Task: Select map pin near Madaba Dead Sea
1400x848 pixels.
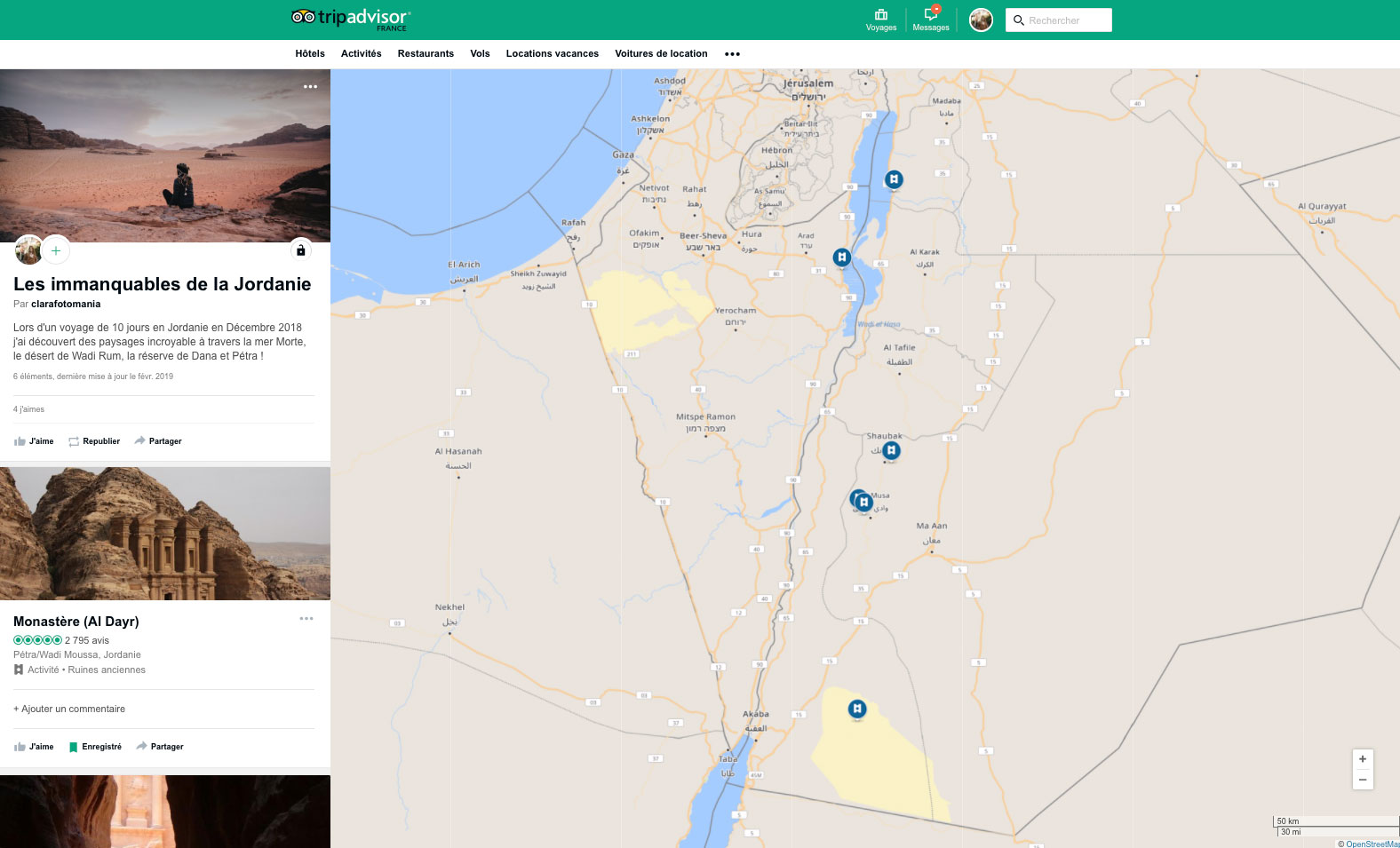Action: [894, 179]
